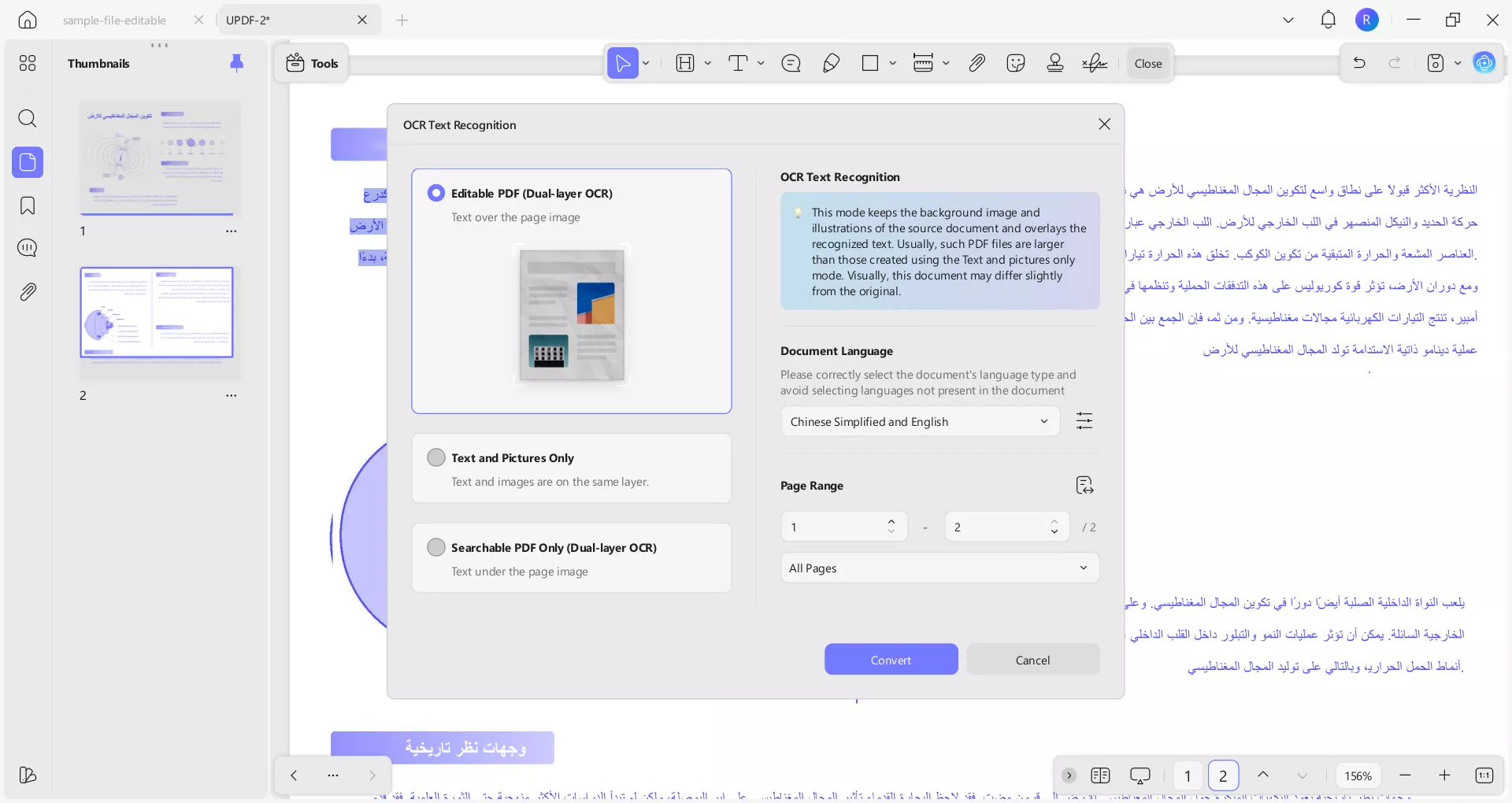Open the comments panel in sidebar
The height and width of the screenshot is (803, 1512).
coord(28,248)
